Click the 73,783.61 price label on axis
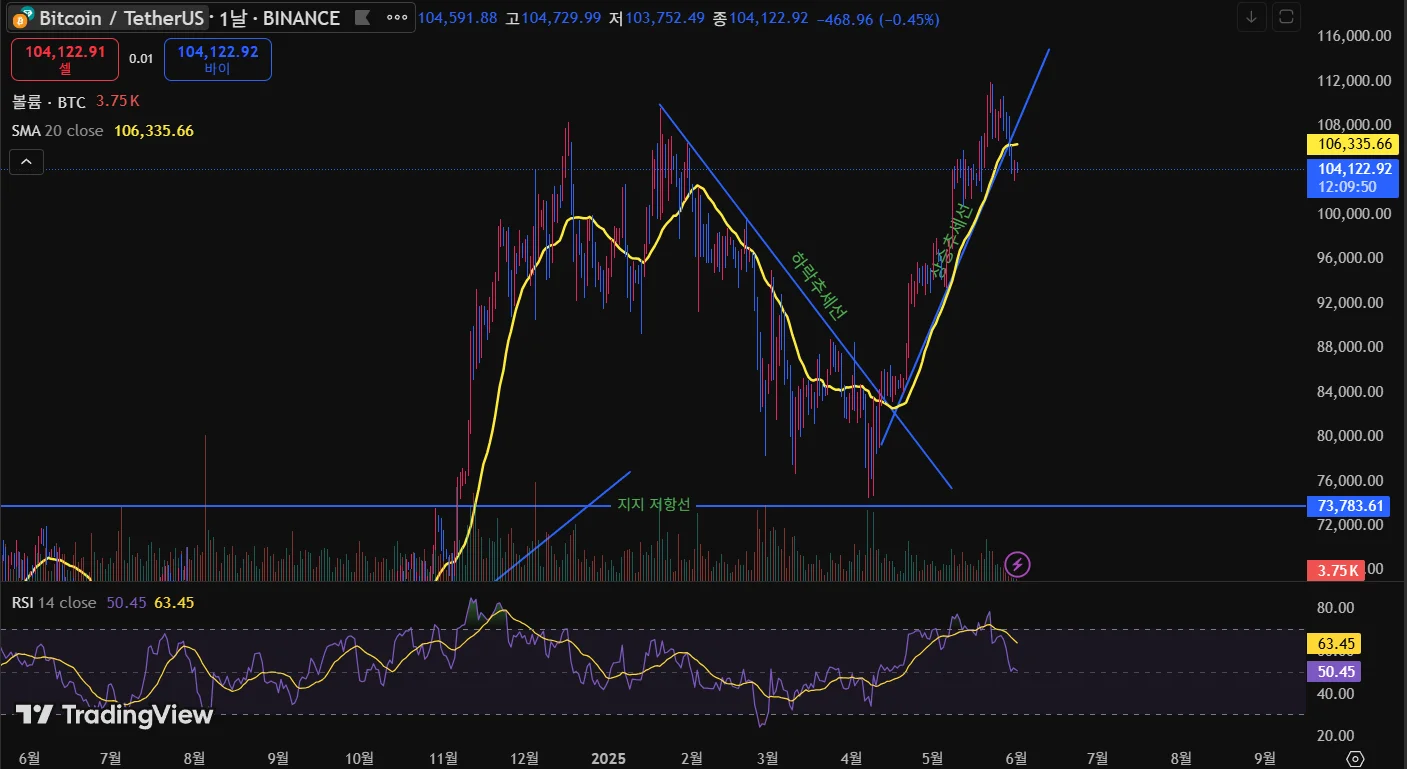Screen dimensions: 1407x769 point(1348,506)
